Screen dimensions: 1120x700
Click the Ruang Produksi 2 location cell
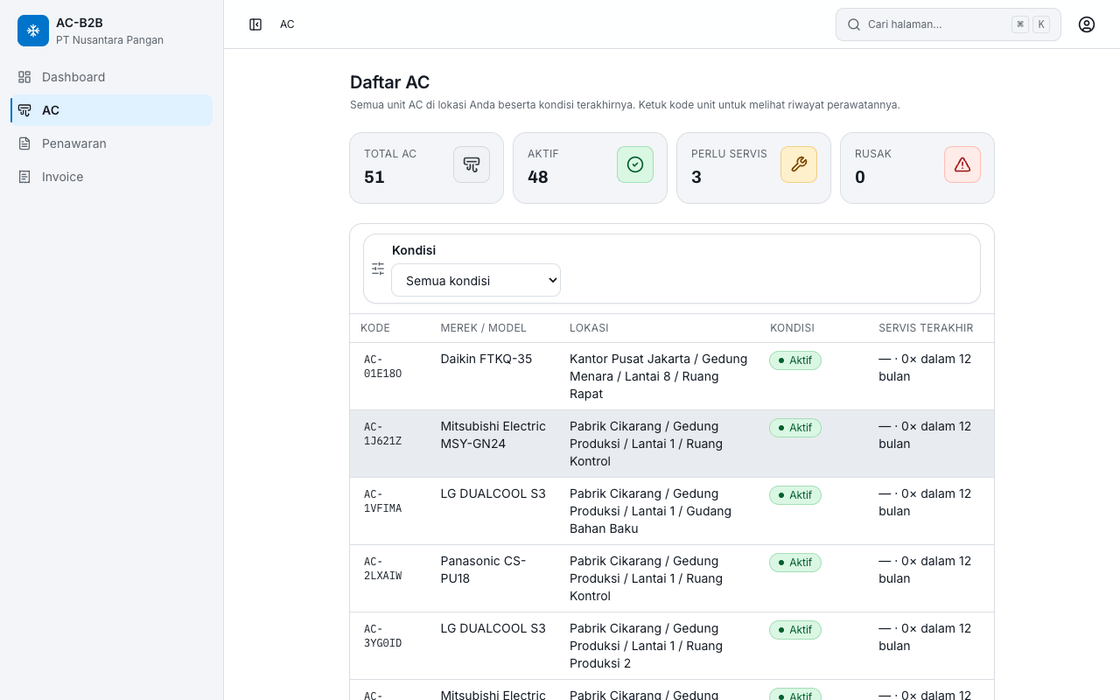(x=646, y=646)
